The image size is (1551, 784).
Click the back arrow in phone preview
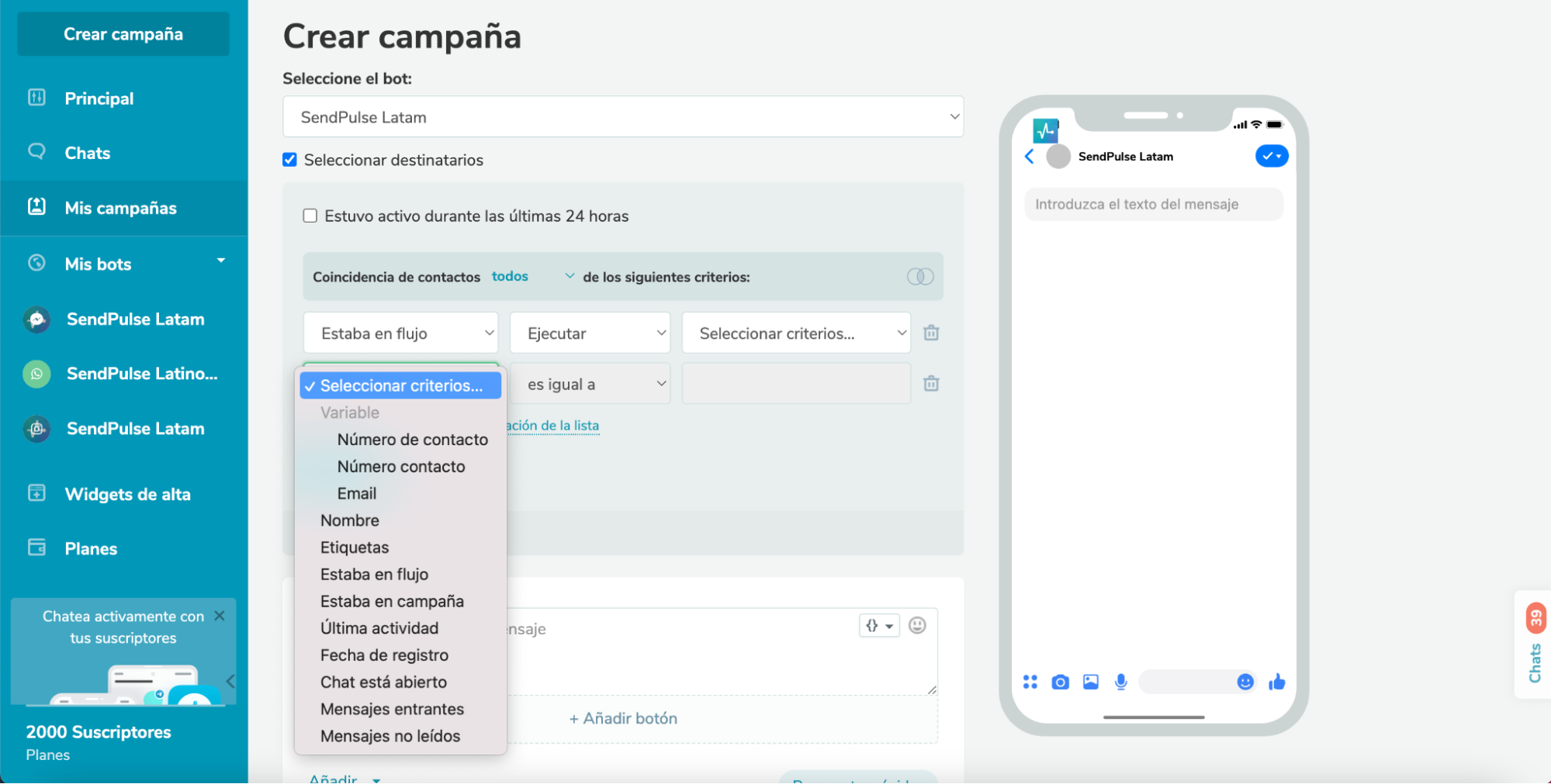pyautogui.click(x=1030, y=157)
